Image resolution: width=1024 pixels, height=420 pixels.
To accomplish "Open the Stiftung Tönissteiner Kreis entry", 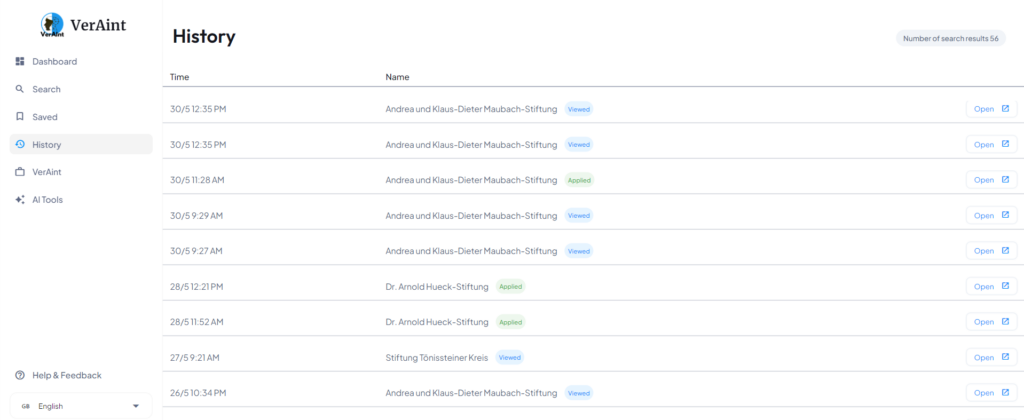I will [x=991, y=357].
